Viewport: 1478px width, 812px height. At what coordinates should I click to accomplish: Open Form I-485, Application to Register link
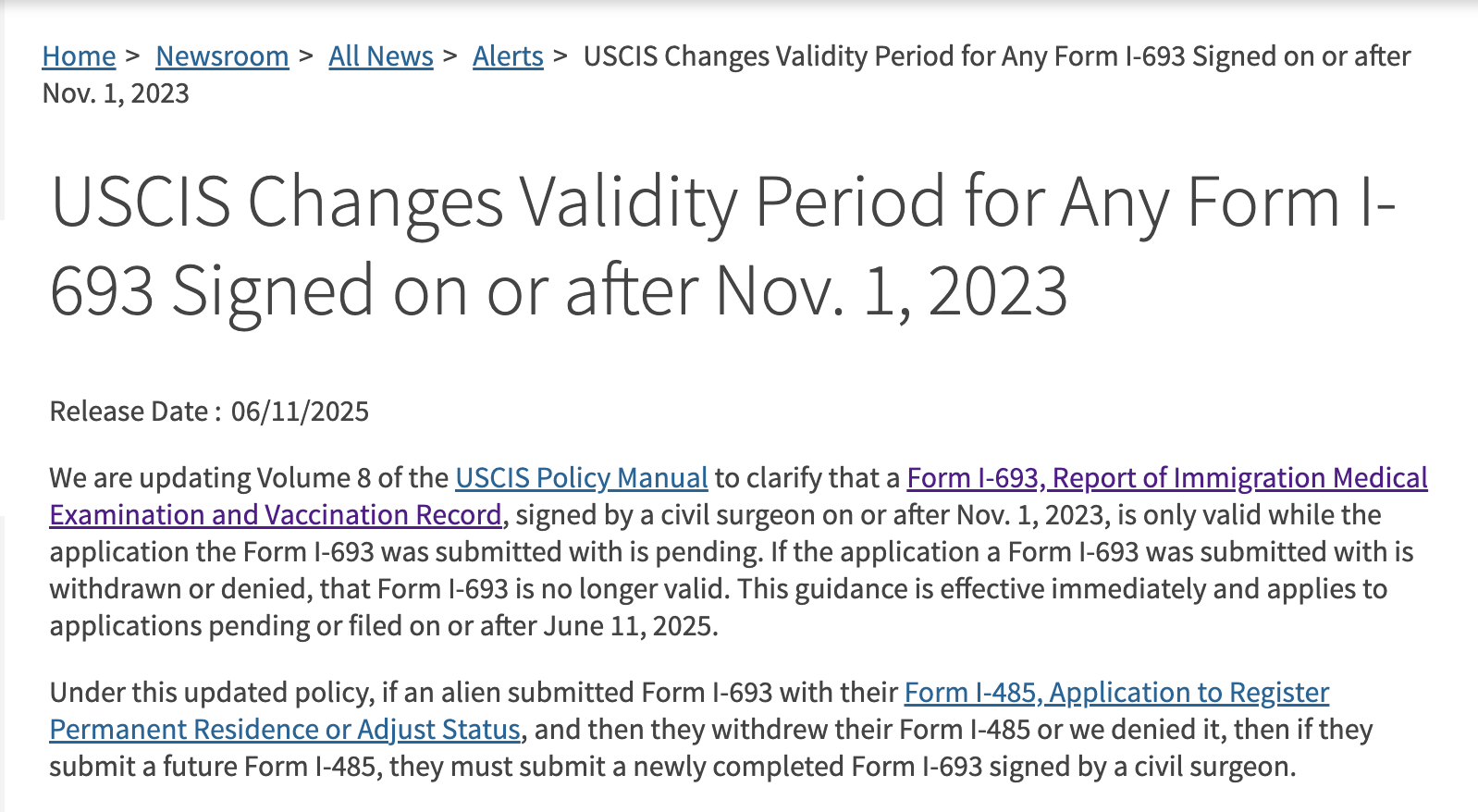[1116, 693]
